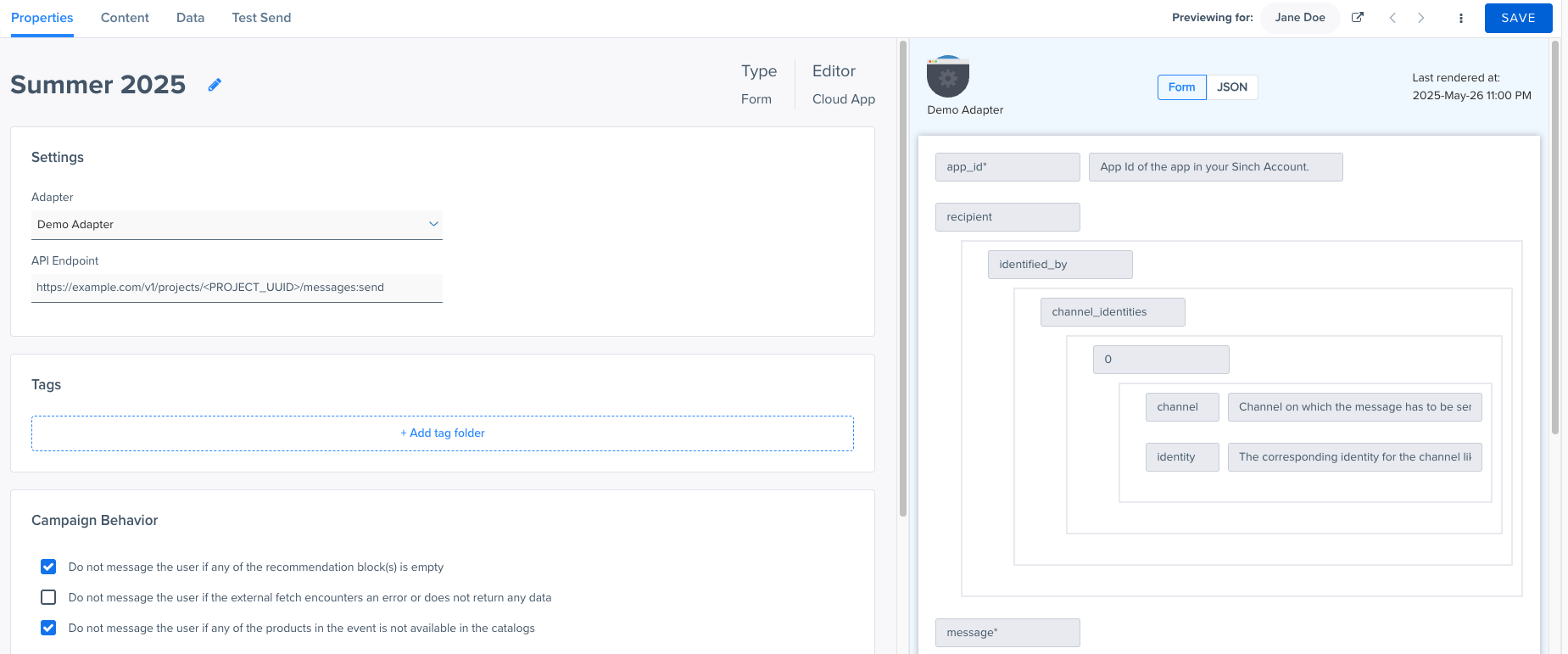
Task: Open the Data tab
Action: coord(190,18)
